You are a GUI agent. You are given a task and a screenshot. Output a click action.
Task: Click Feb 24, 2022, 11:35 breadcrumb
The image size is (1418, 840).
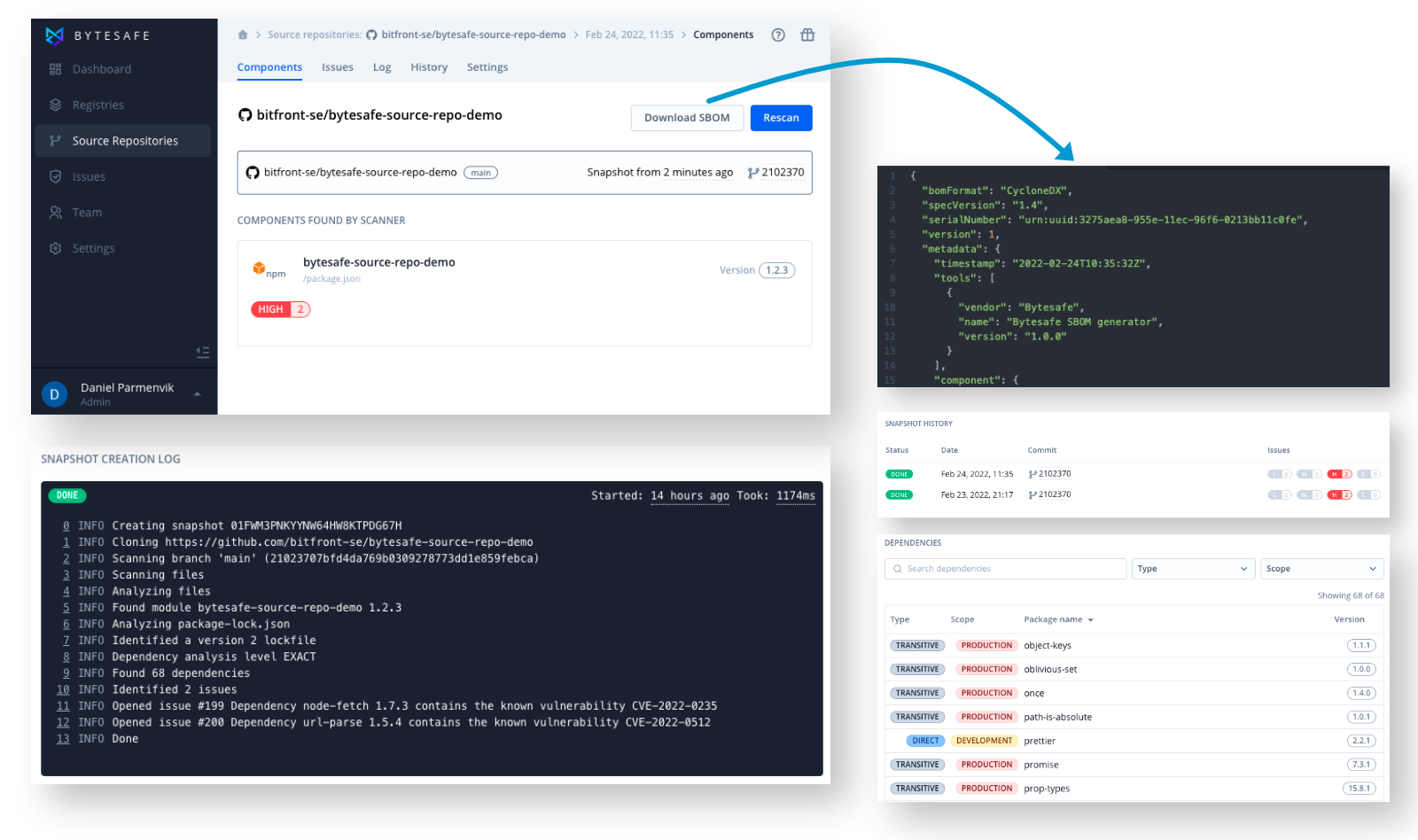pos(629,35)
